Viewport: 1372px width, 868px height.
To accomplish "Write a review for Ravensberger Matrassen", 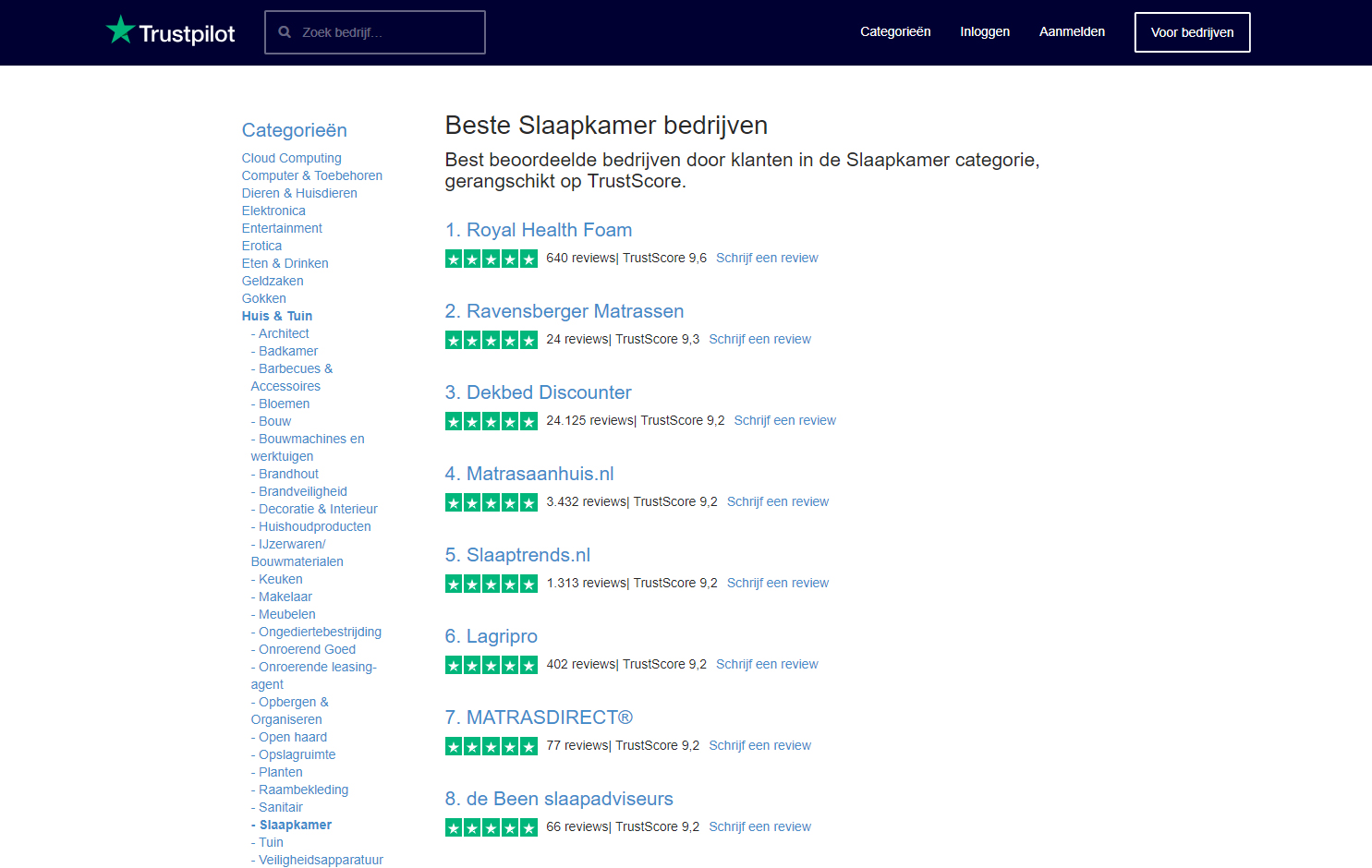I will (x=759, y=339).
